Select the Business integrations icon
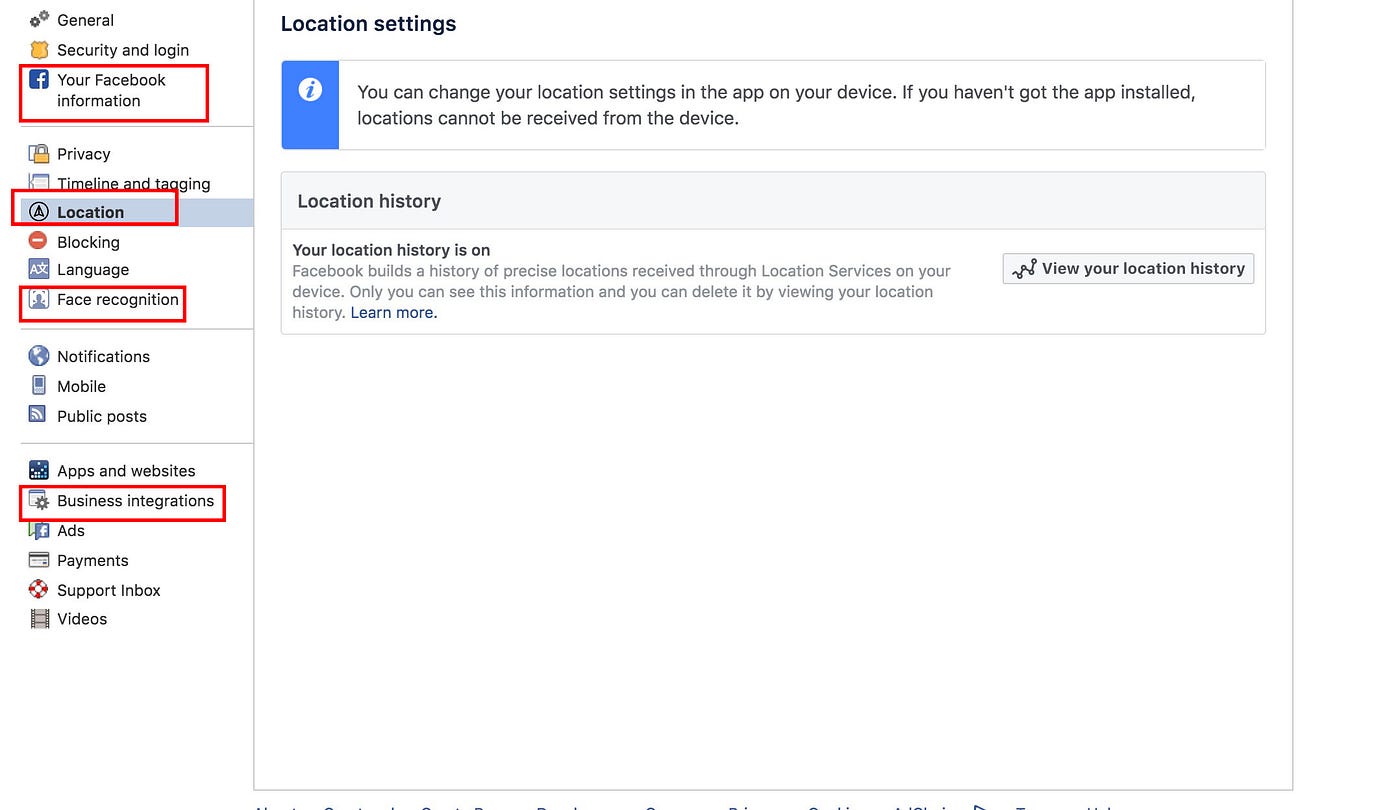The height and width of the screenshot is (810, 1400). click(37, 500)
